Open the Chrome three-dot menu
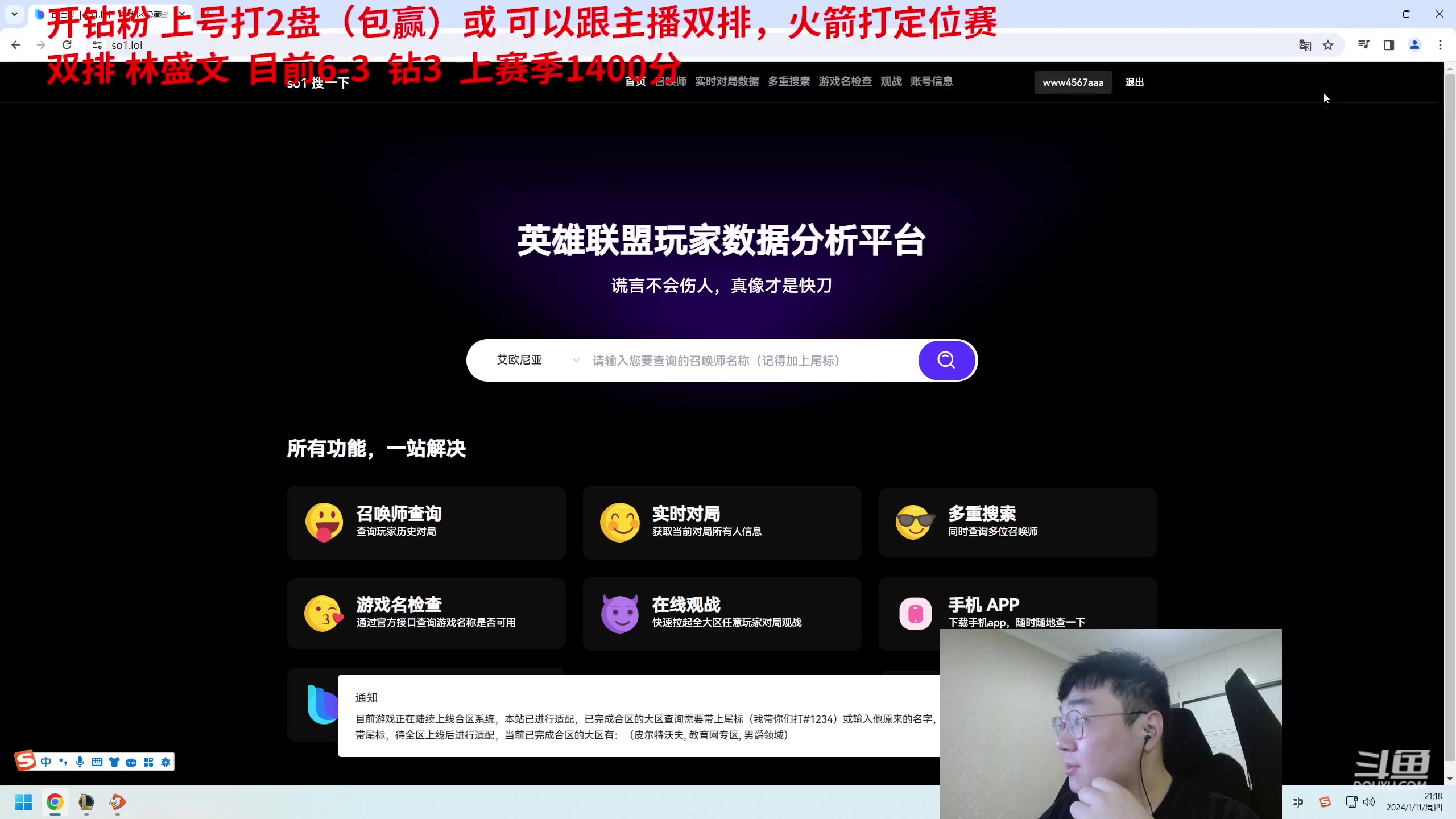The image size is (1456, 819). [x=1440, y=45]
